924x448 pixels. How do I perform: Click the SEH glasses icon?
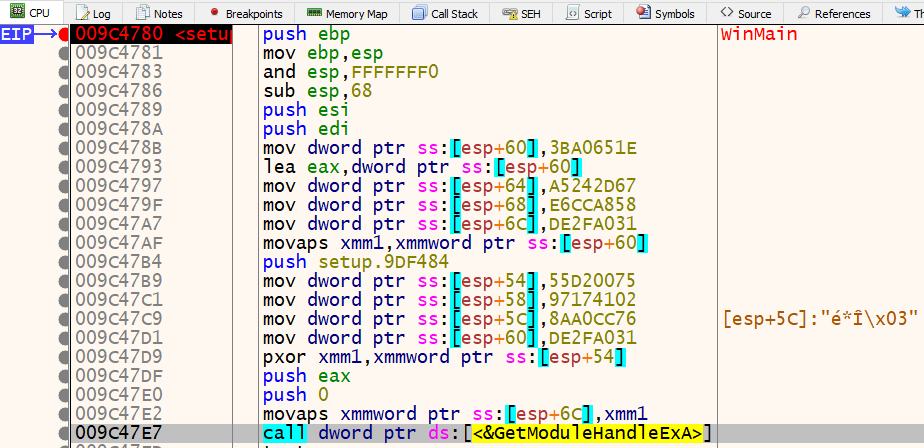[510, 12]
